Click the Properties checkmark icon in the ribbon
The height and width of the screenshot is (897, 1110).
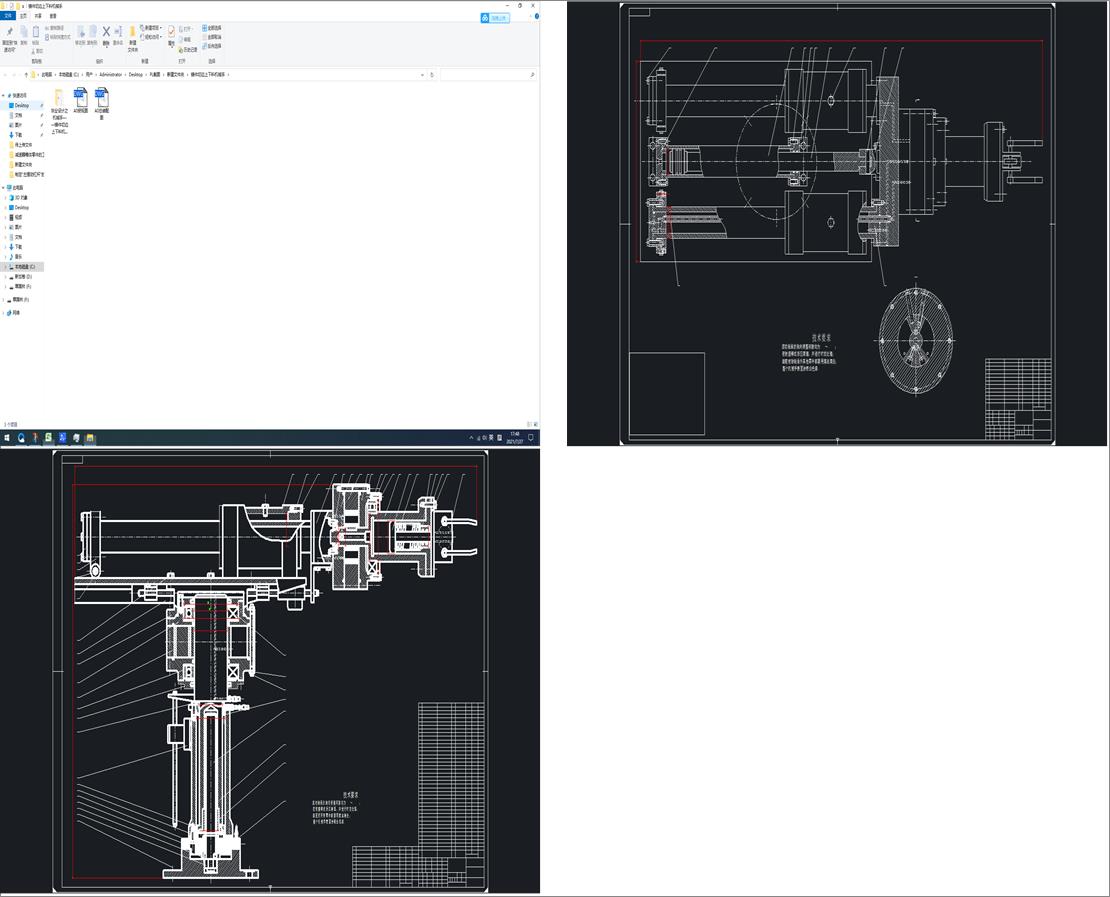(171, 32)
